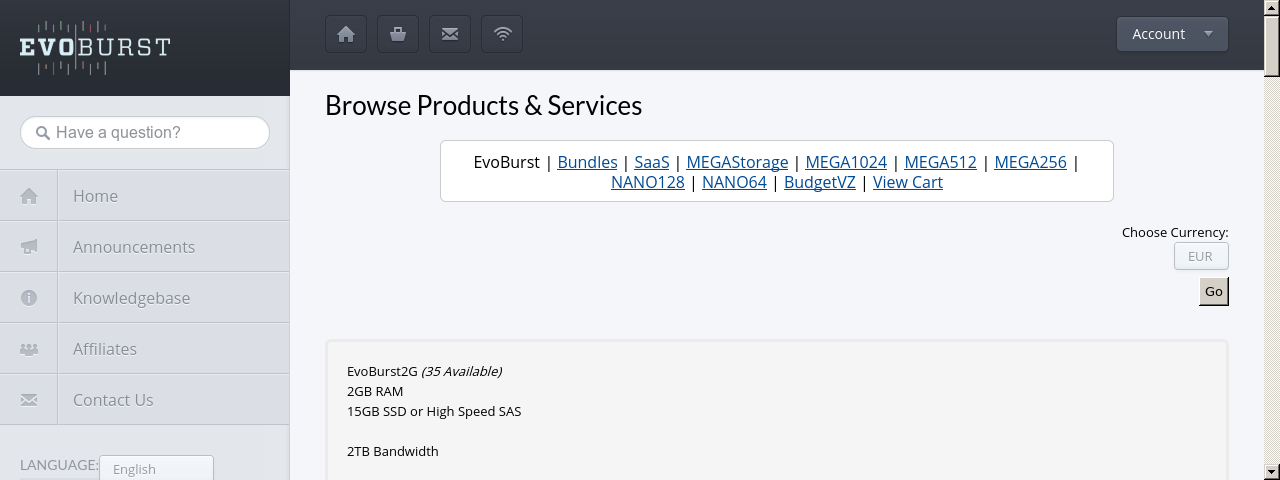Click the scrollbar up arrow
The height and width of the screenshot is (480, 1280).
click(x=1272, y=8)
